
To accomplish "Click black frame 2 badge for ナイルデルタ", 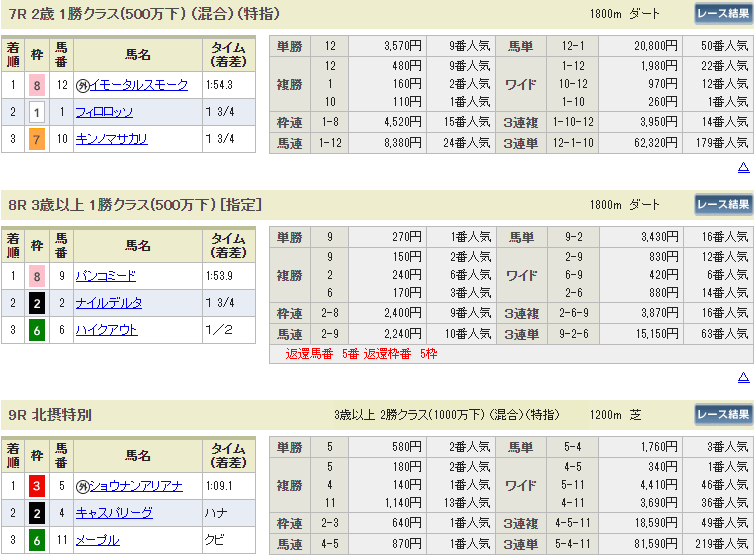I will 37,303.
